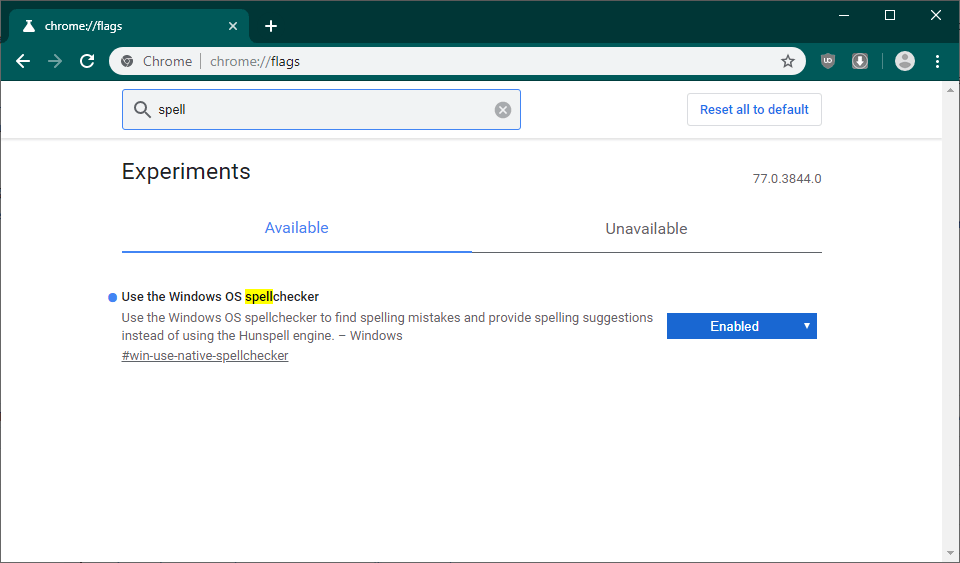Open the download extension icon in toolbar
Screen dimensions: 960x563
[860, 61]
